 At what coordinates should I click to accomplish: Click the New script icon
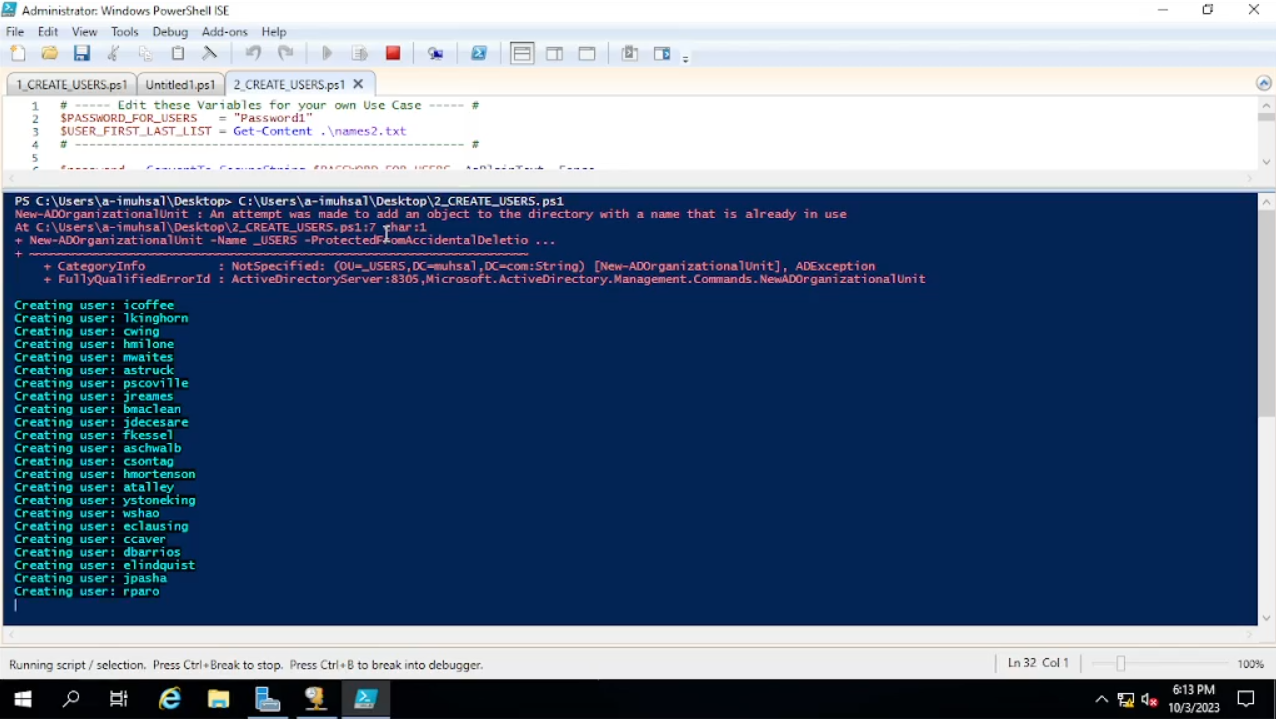[18, 54]
